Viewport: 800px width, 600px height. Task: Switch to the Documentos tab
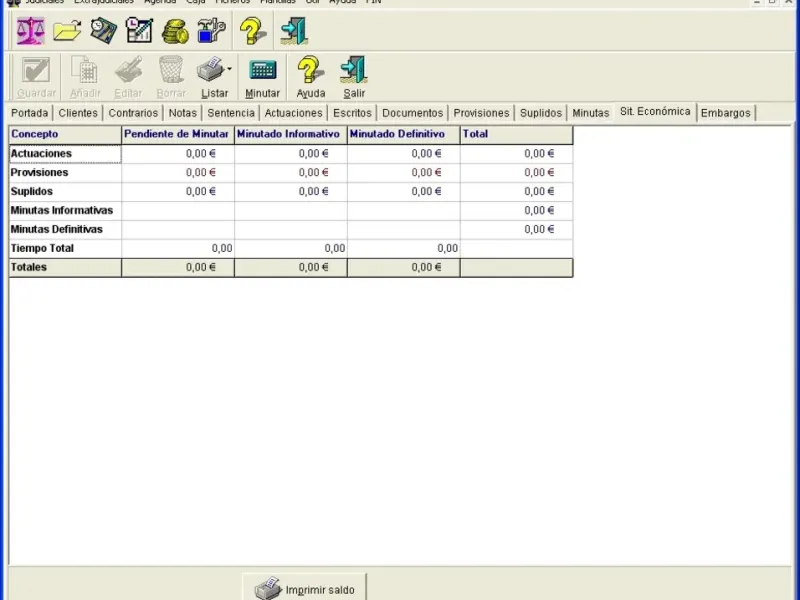click(x=413, y=113)
